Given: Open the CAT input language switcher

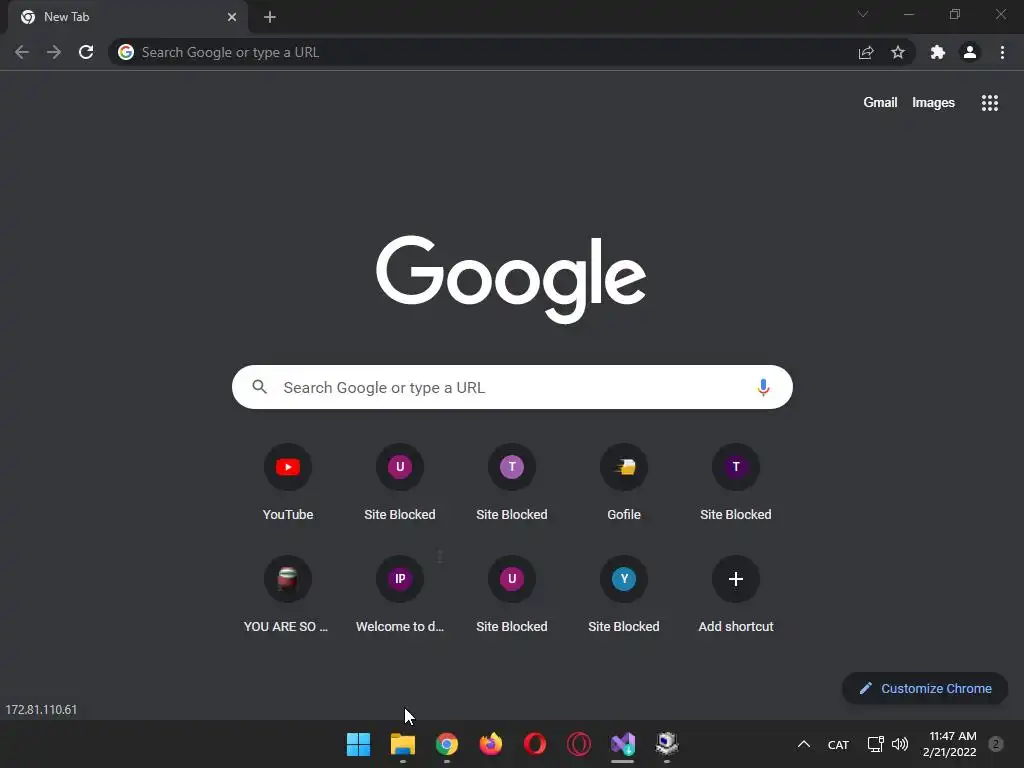Looking at the screenshot, I should pos(838,744).
